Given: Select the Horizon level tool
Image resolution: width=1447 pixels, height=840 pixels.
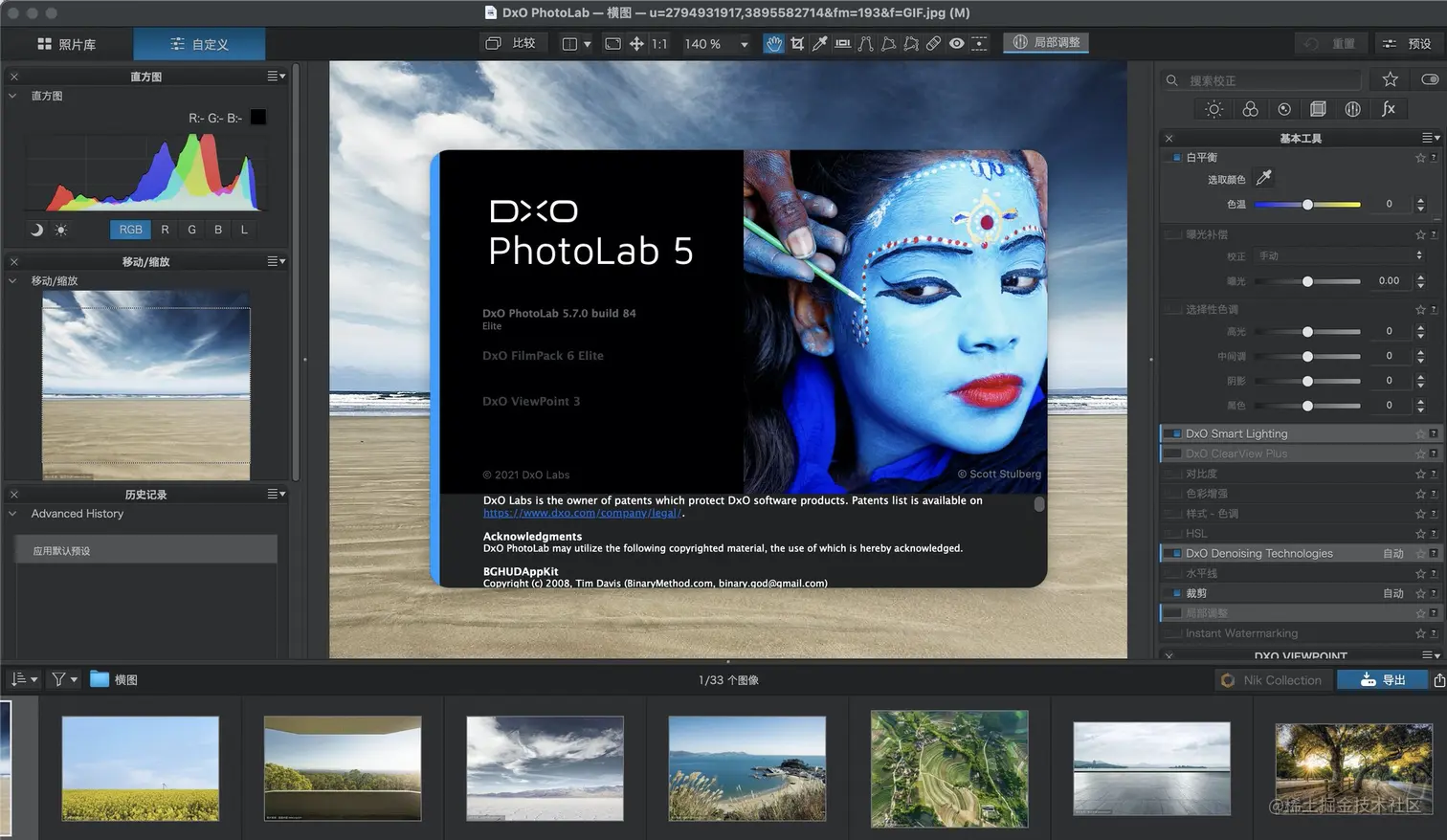Looking at the screenshot, I should pyautogui.click(x=842, y=43).
